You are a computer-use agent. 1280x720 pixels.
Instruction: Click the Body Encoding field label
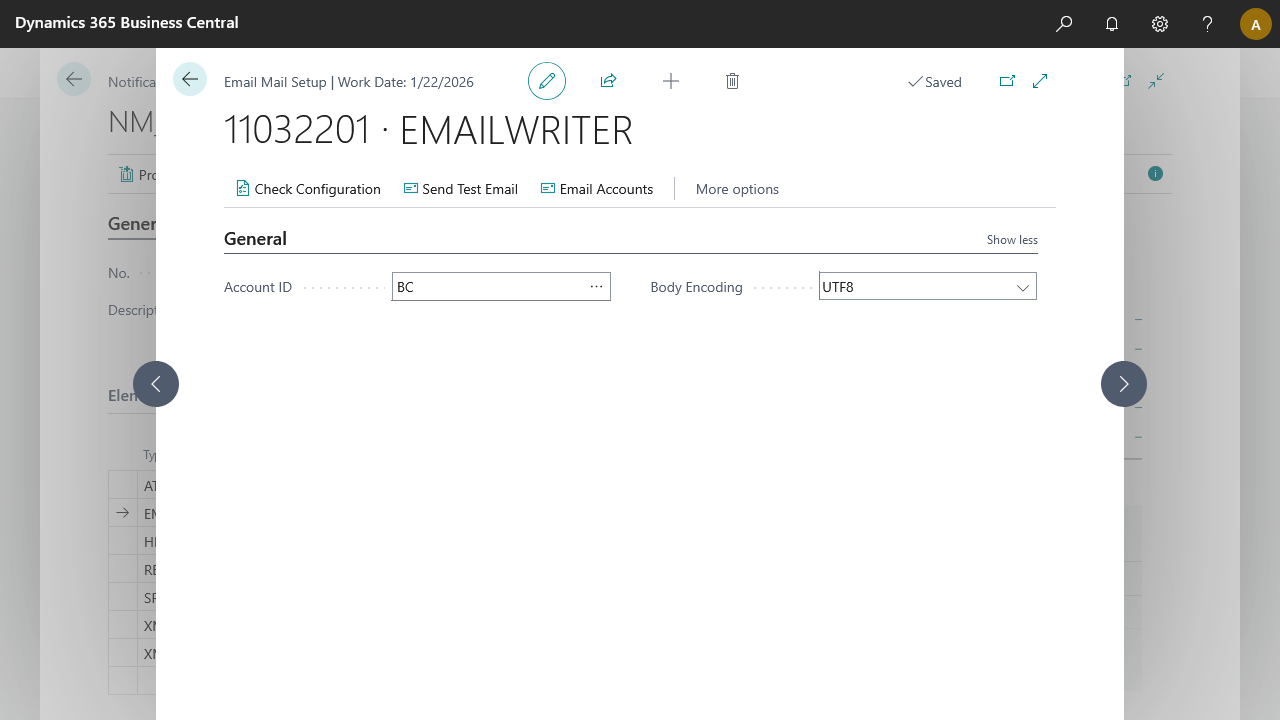[696, 287]
